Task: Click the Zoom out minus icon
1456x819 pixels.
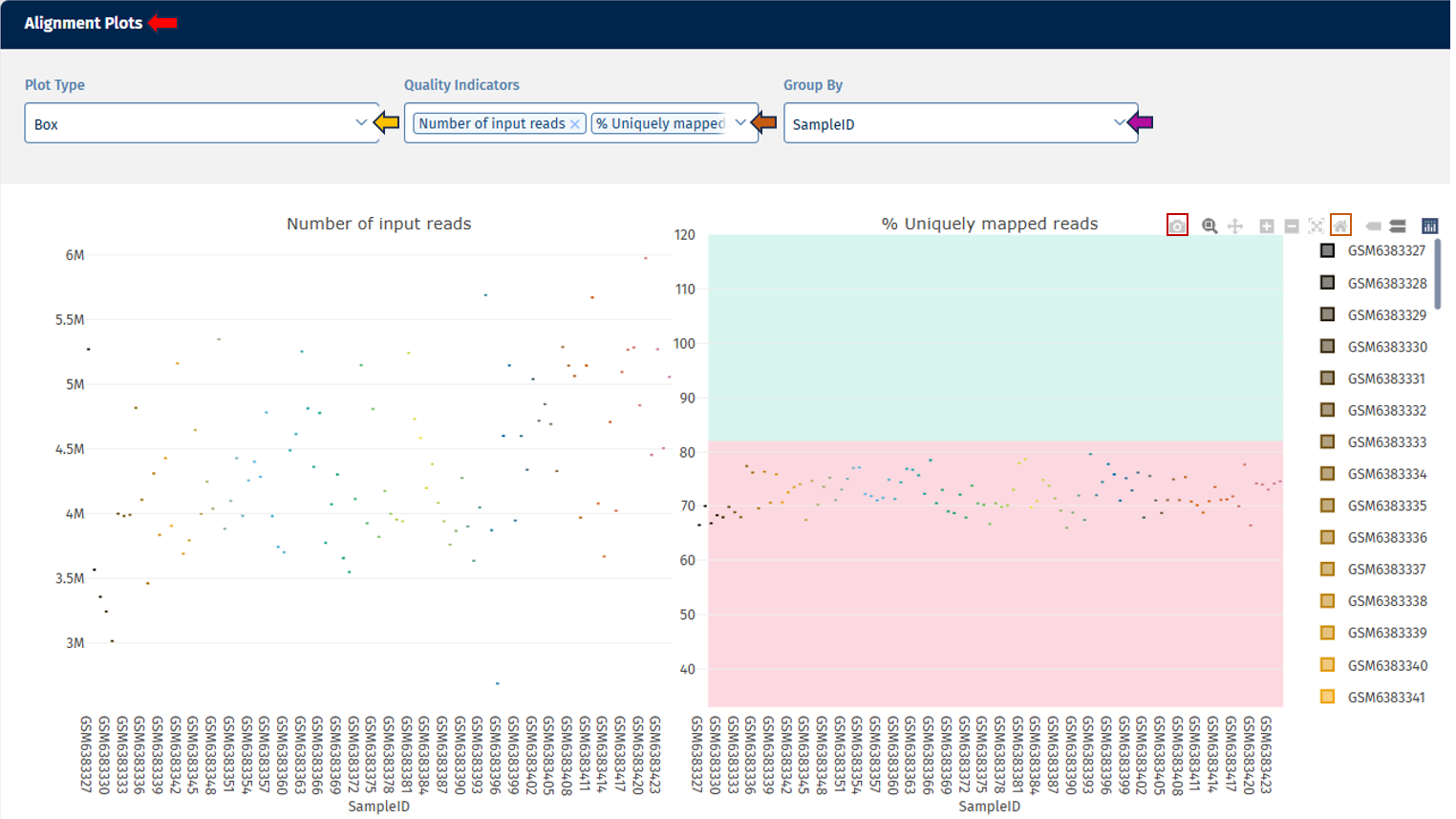Action: (1292, 226)
